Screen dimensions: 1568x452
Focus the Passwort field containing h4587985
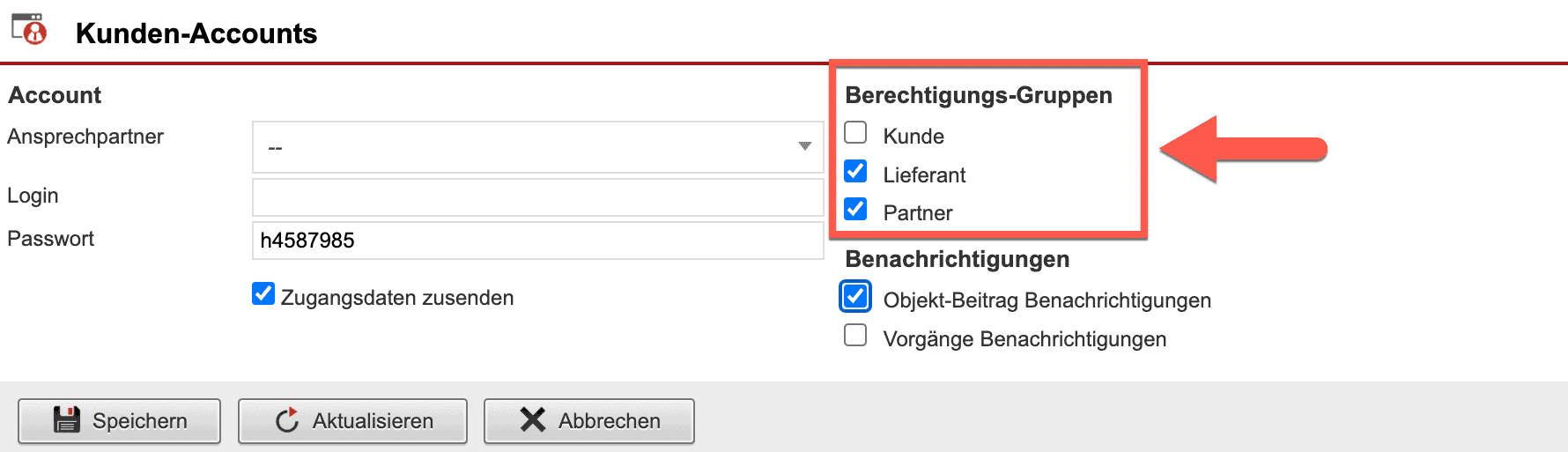click(537, 241)
